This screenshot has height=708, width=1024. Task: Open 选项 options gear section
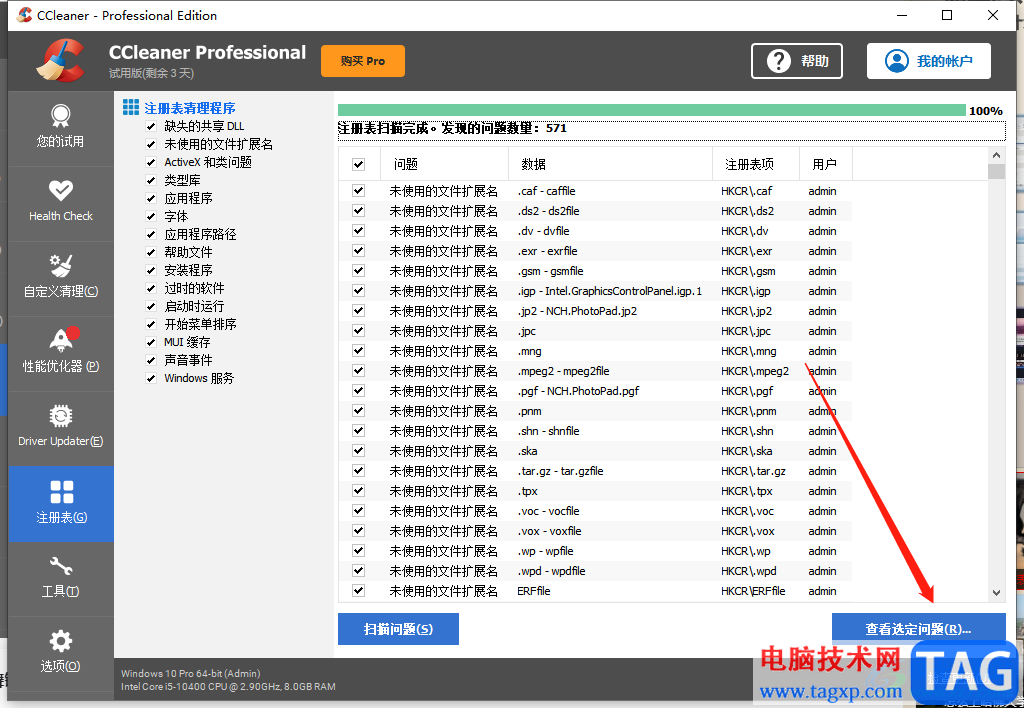pyautogui.click(x=60, y=653)
